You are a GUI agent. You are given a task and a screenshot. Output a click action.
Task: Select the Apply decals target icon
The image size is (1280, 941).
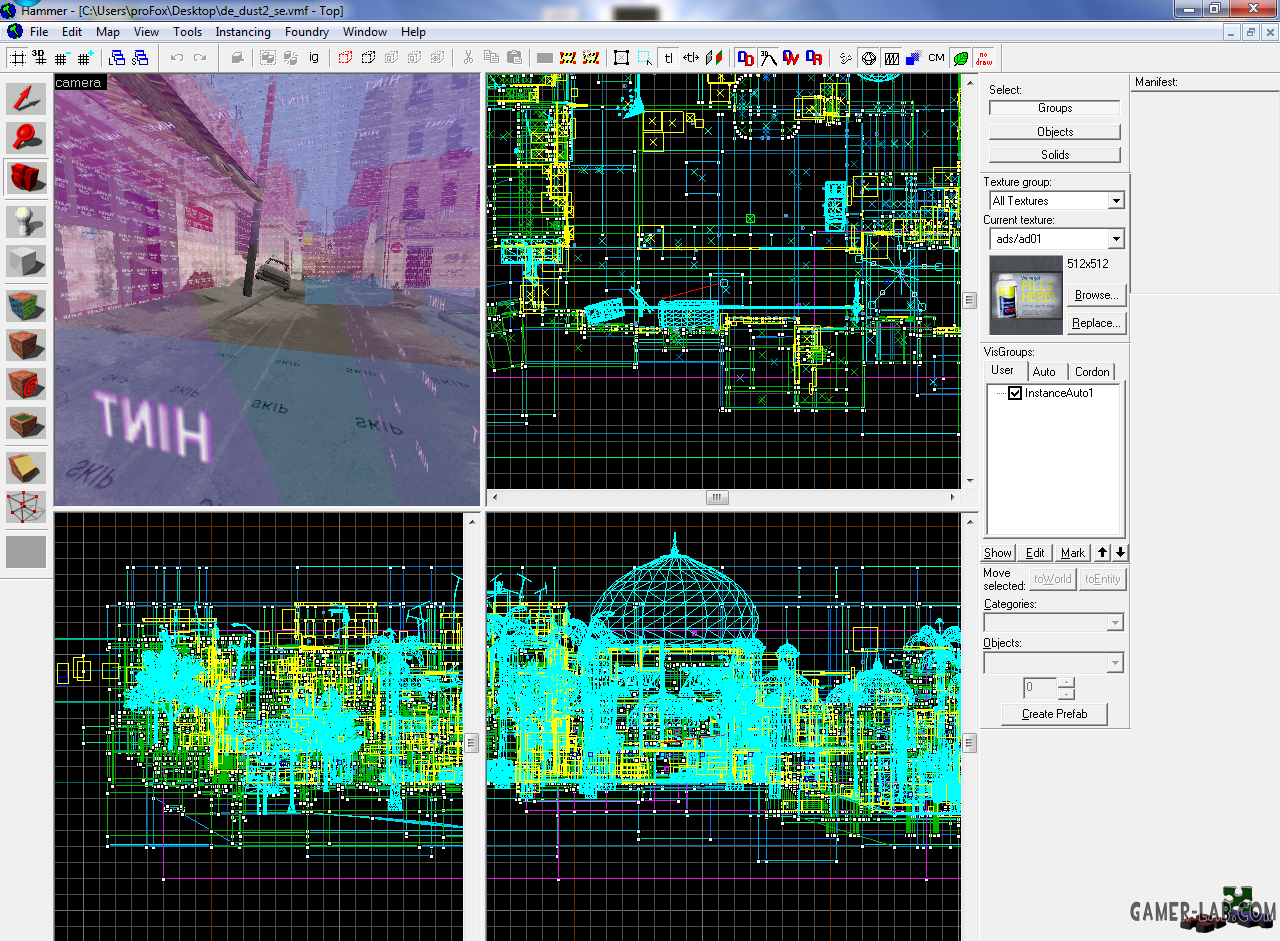(x=26, y=385)
